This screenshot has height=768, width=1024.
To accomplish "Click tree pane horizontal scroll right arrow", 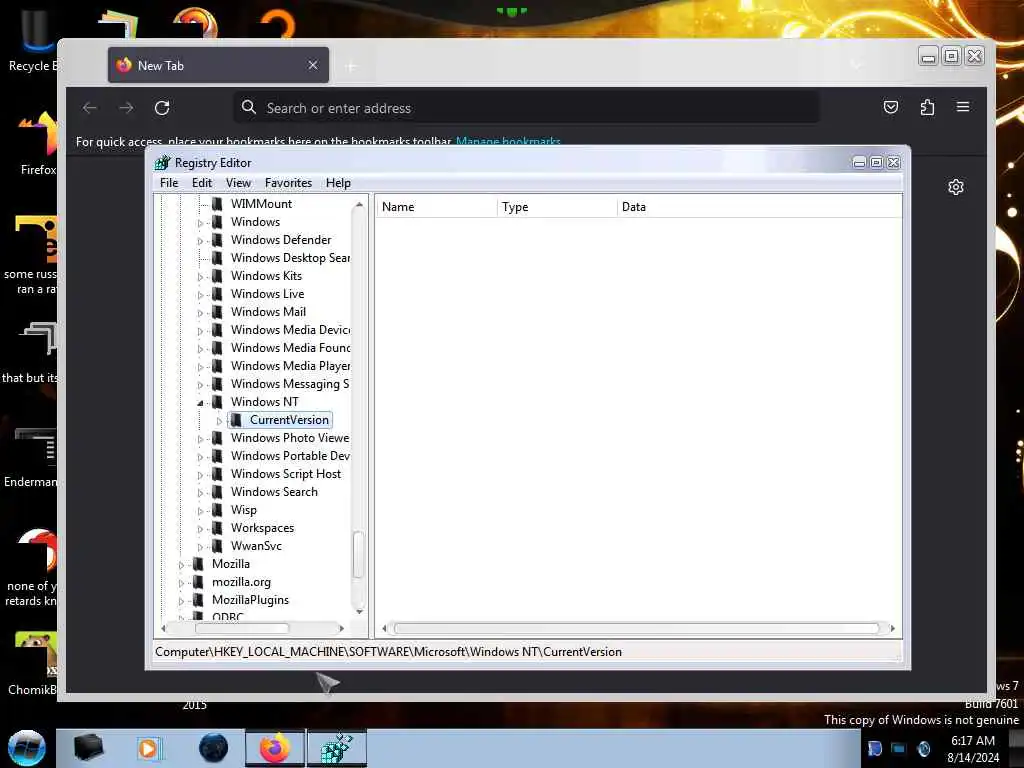I will coord(341,628).
